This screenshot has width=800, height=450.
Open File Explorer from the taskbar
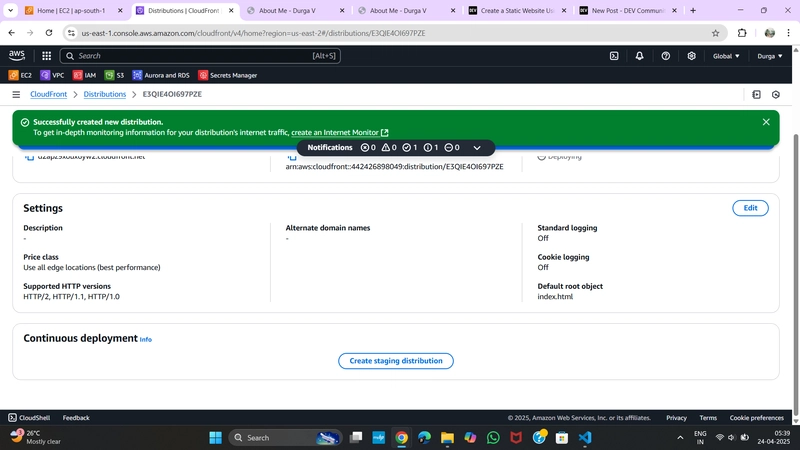click(x=447, y=438)
